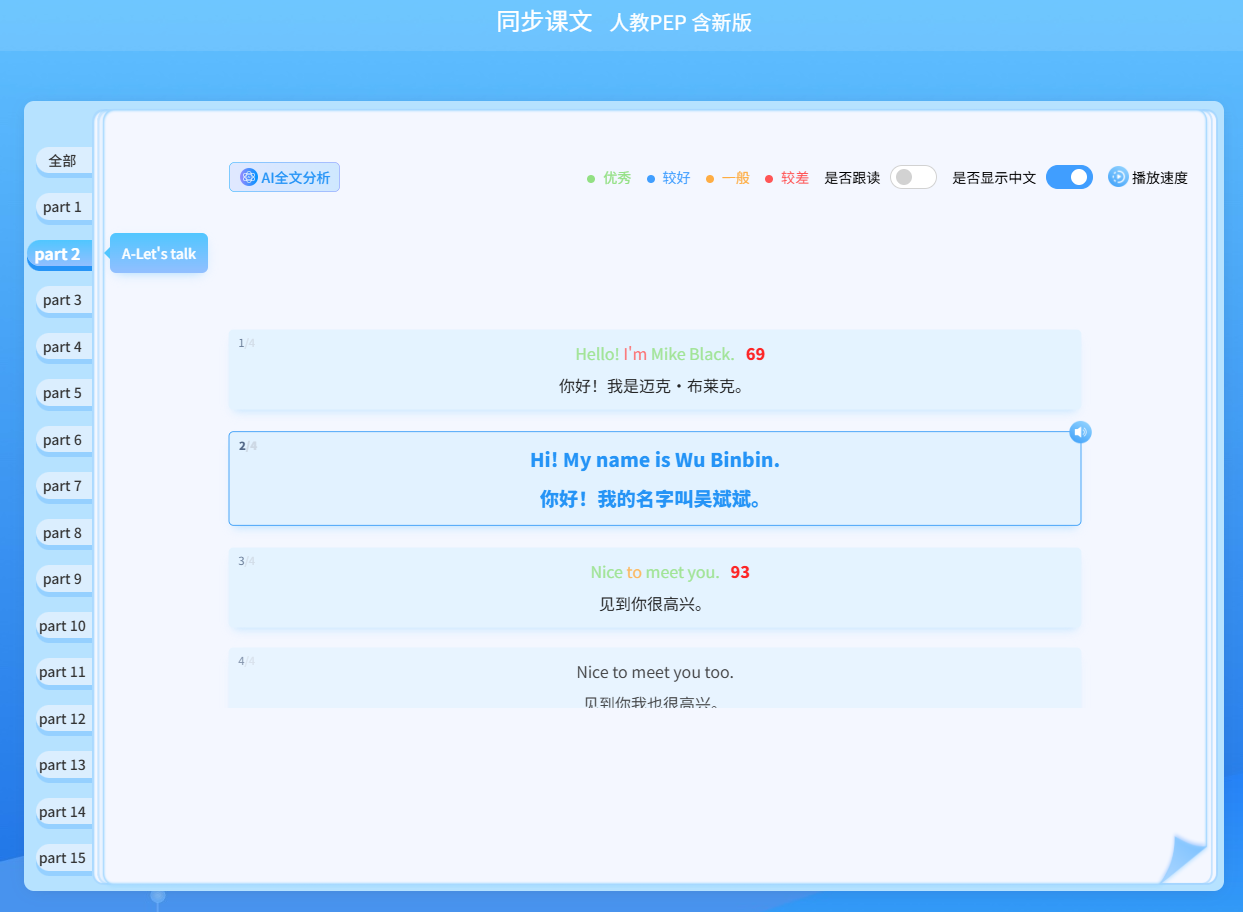Select sentence "Hello! I'm Mike Black."
Image resolution: width=1243 pixels, height=912 pixels.
pos(655,354)
